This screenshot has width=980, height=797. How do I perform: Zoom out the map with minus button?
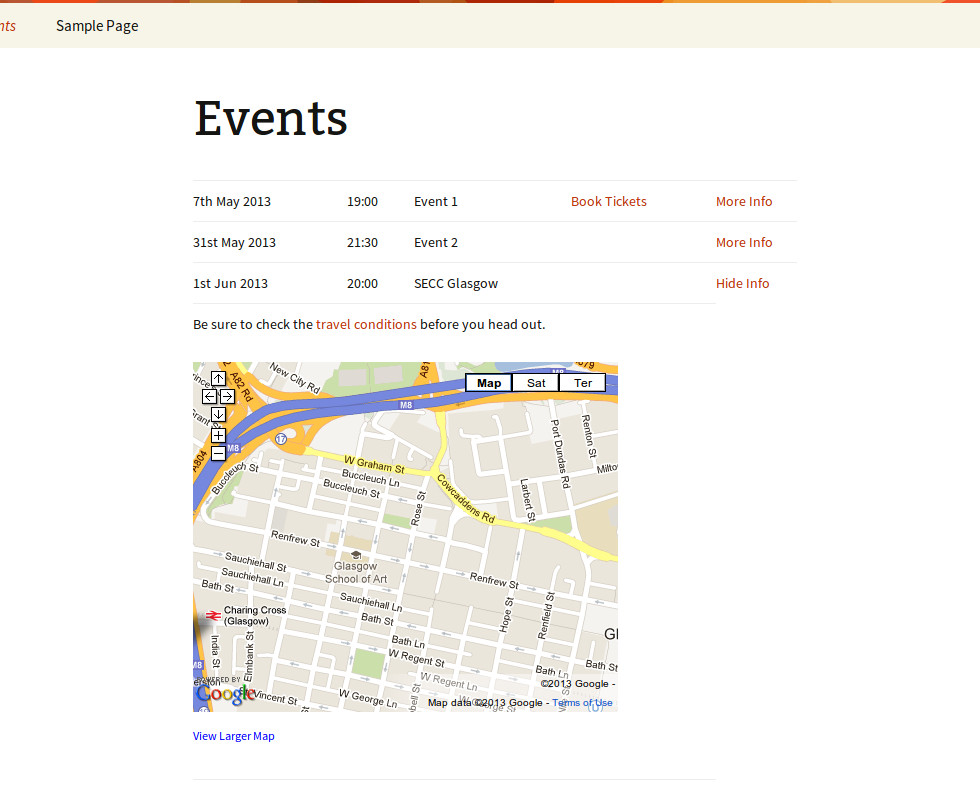218,453
